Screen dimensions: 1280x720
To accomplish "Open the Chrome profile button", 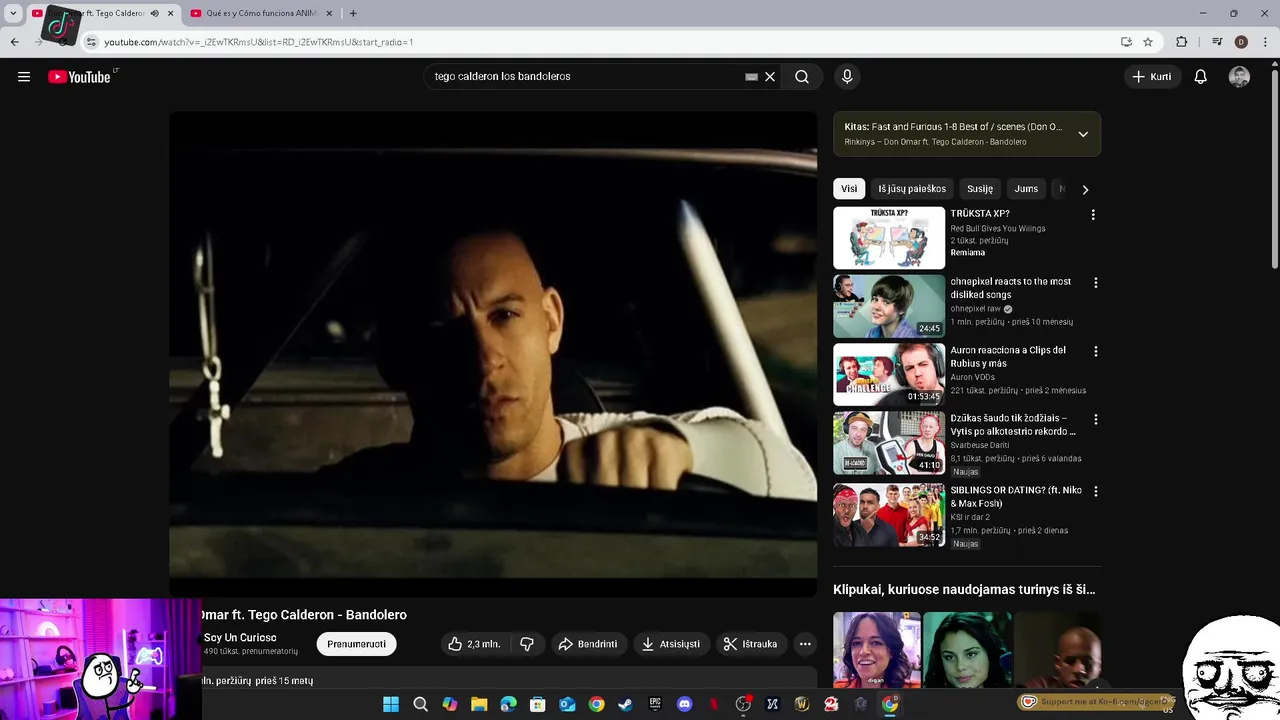I will [x=1241, y=42].
